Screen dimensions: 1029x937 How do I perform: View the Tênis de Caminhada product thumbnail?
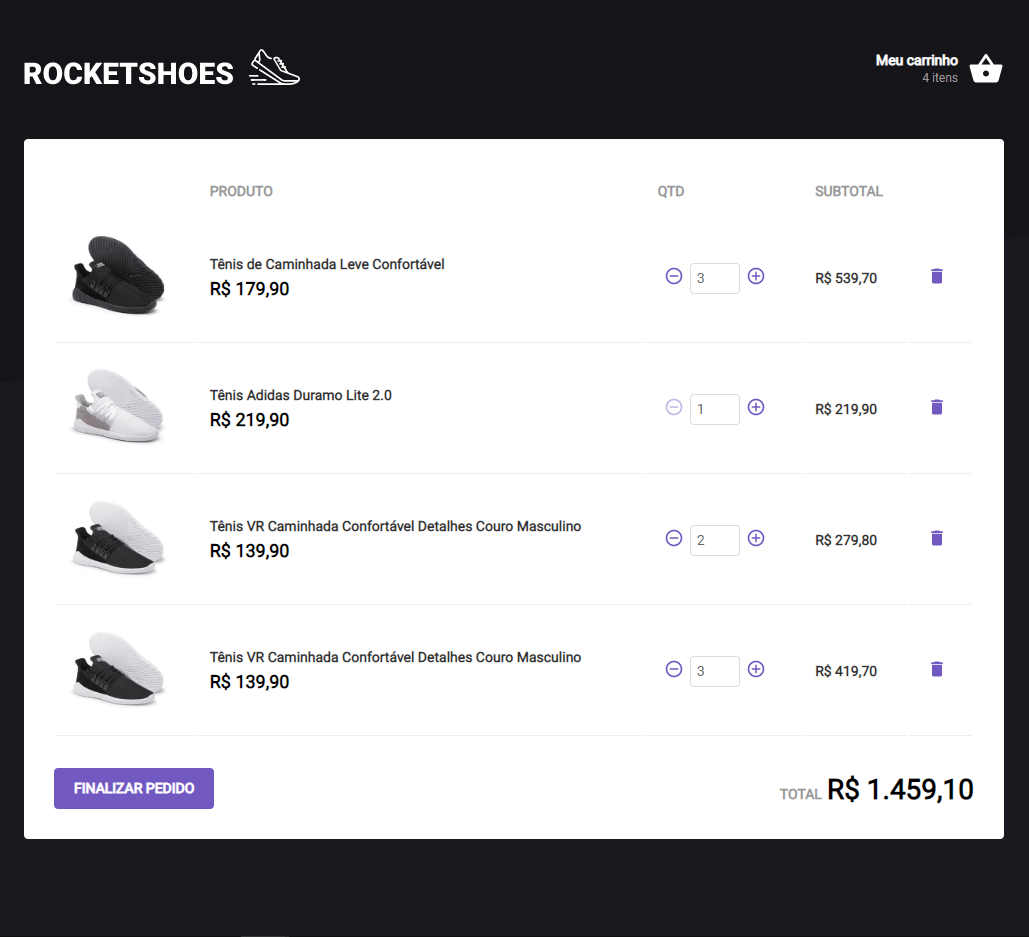point(118,276)
